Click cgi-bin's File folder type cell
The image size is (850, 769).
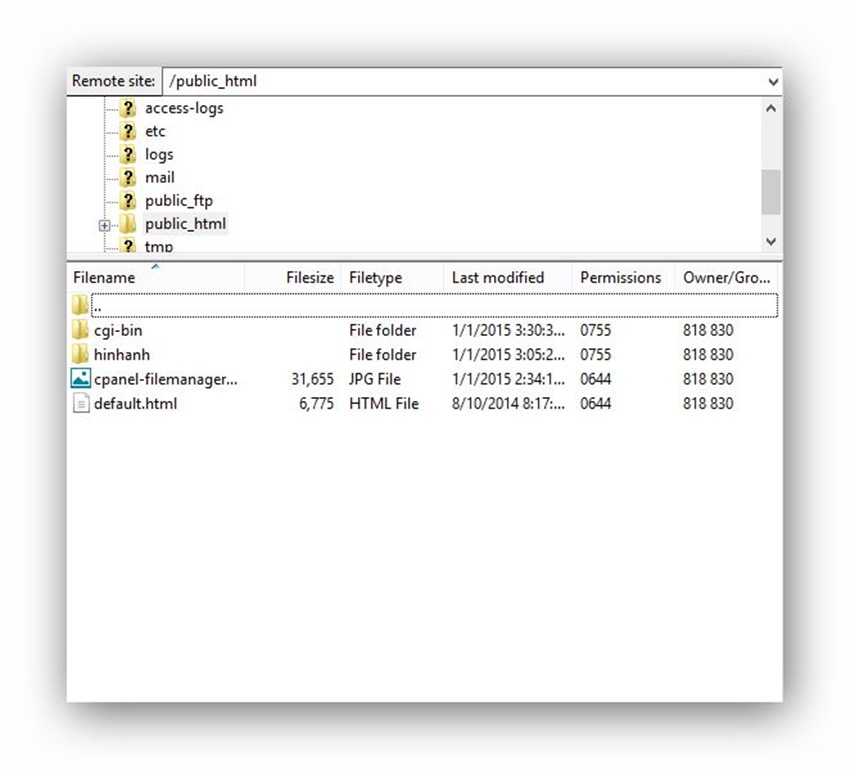383,330
